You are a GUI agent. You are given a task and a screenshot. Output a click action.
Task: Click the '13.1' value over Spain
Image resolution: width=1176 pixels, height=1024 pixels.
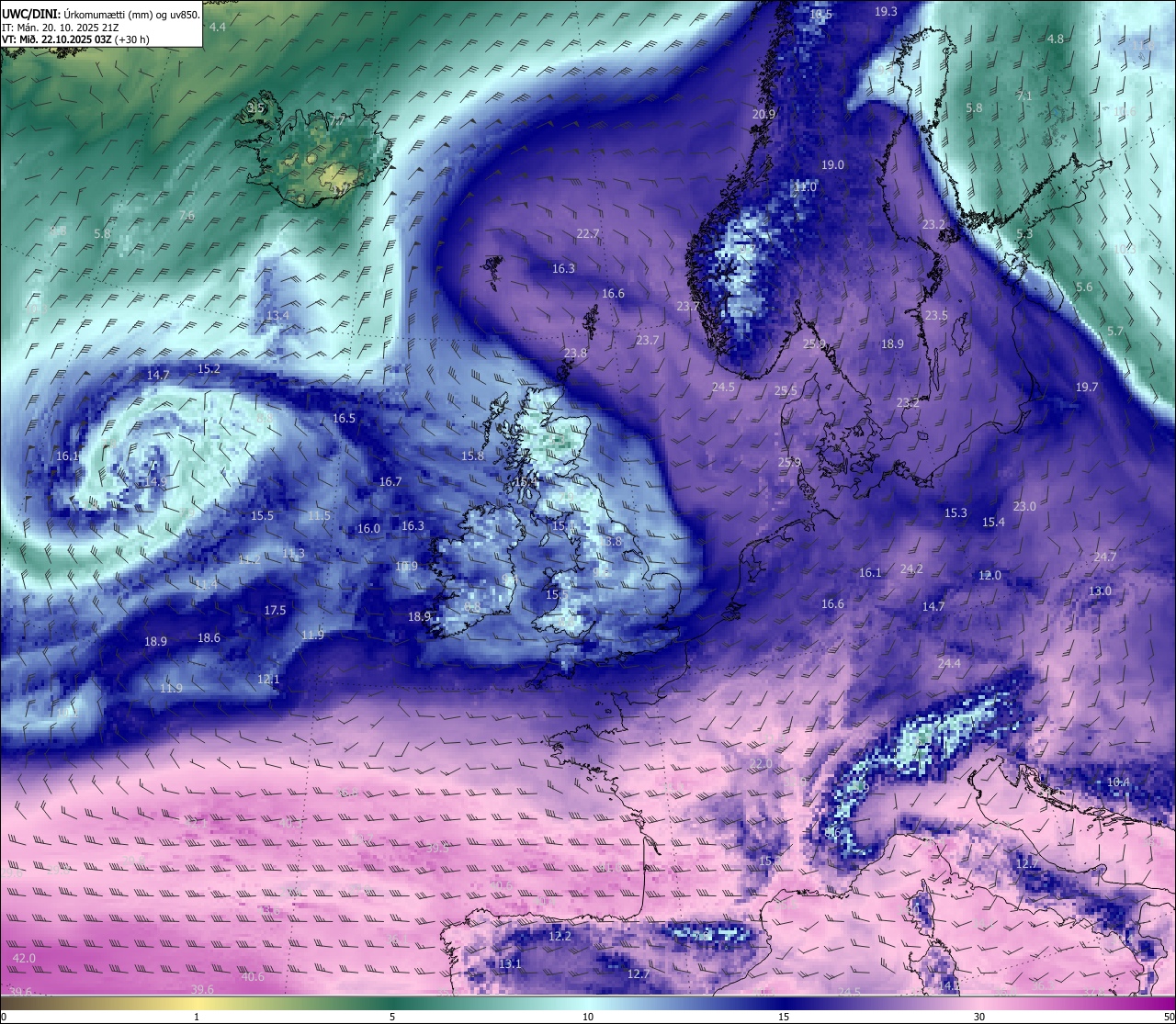point(510,964)
